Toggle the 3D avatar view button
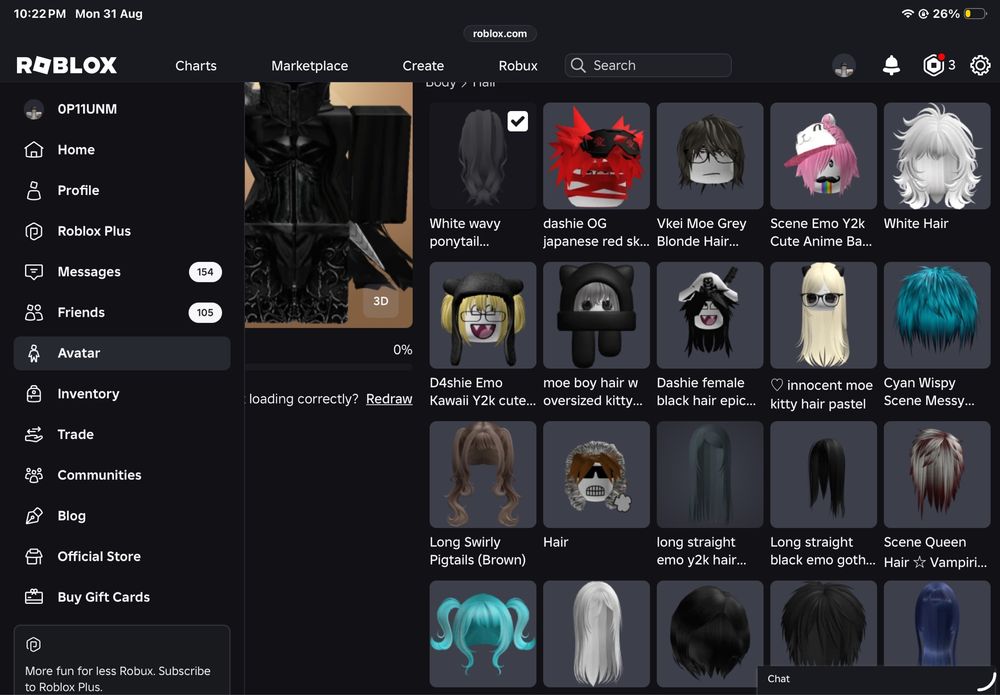1000x695 pixels. pyautogui.click(x=381, y=301)
